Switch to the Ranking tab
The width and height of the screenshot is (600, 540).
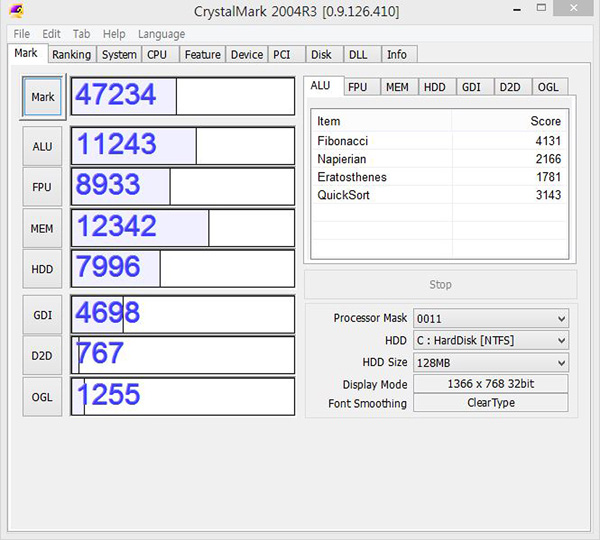click(72, 55)
